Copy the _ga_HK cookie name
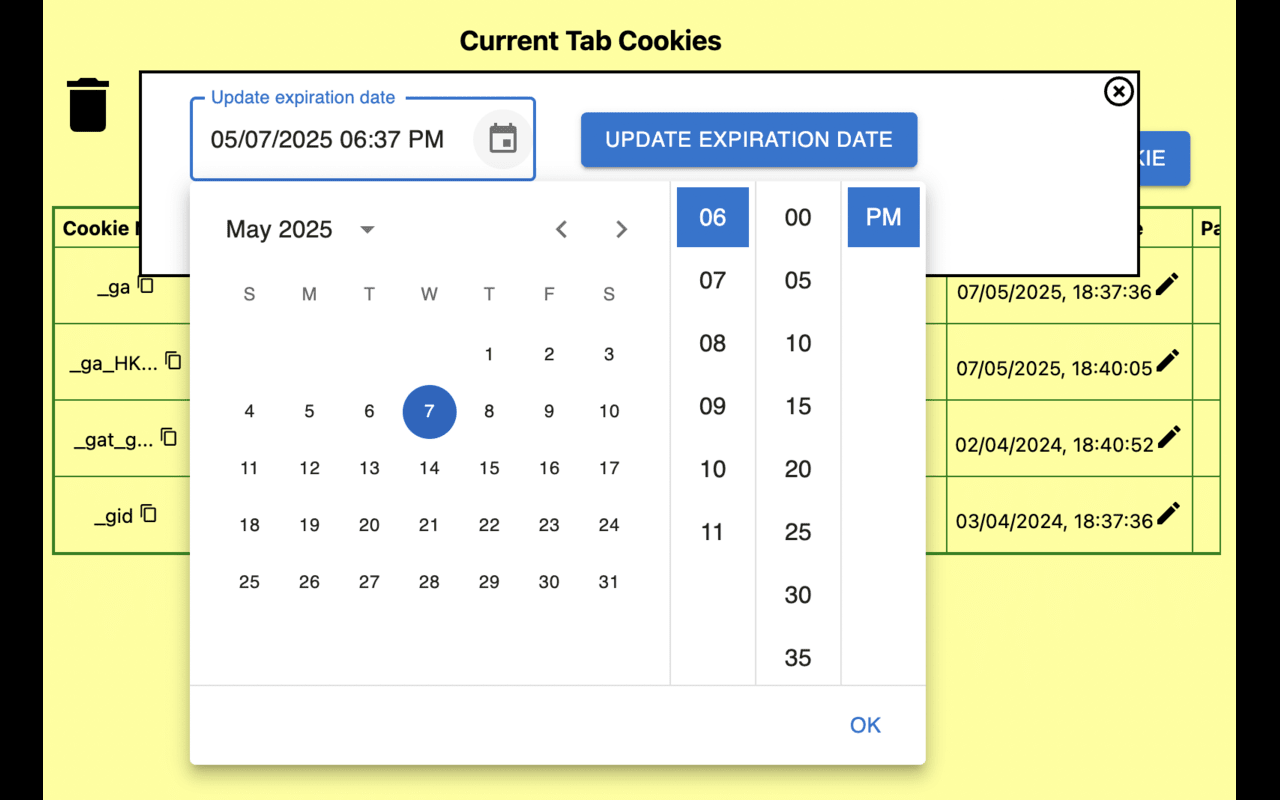Screen dimensions: 1280x800 171,359
